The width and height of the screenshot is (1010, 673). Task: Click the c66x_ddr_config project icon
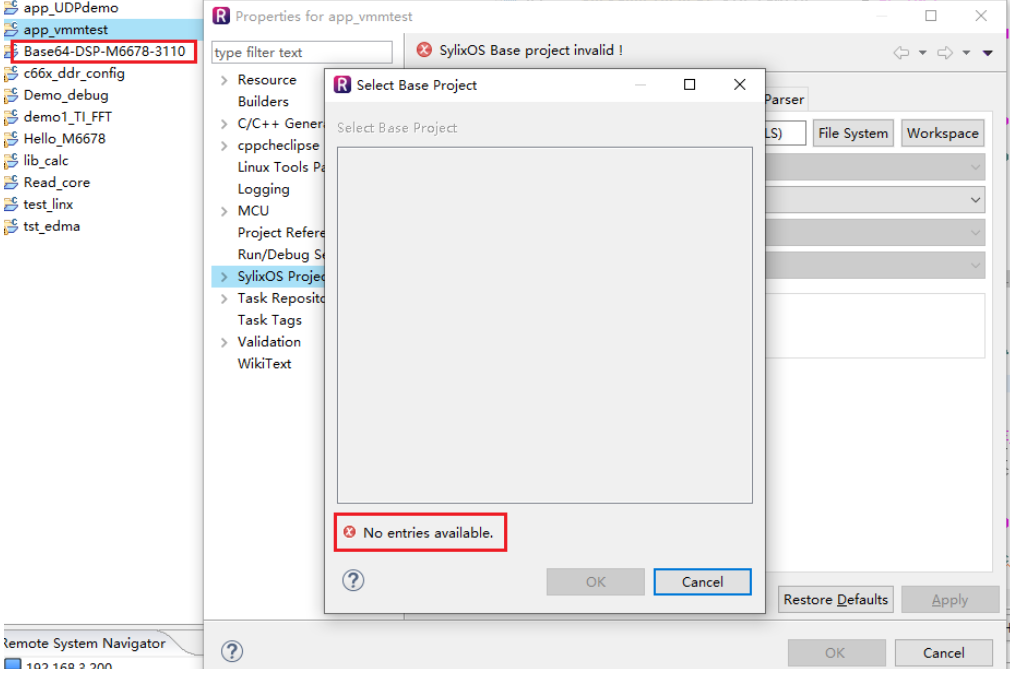pos(11,74)
